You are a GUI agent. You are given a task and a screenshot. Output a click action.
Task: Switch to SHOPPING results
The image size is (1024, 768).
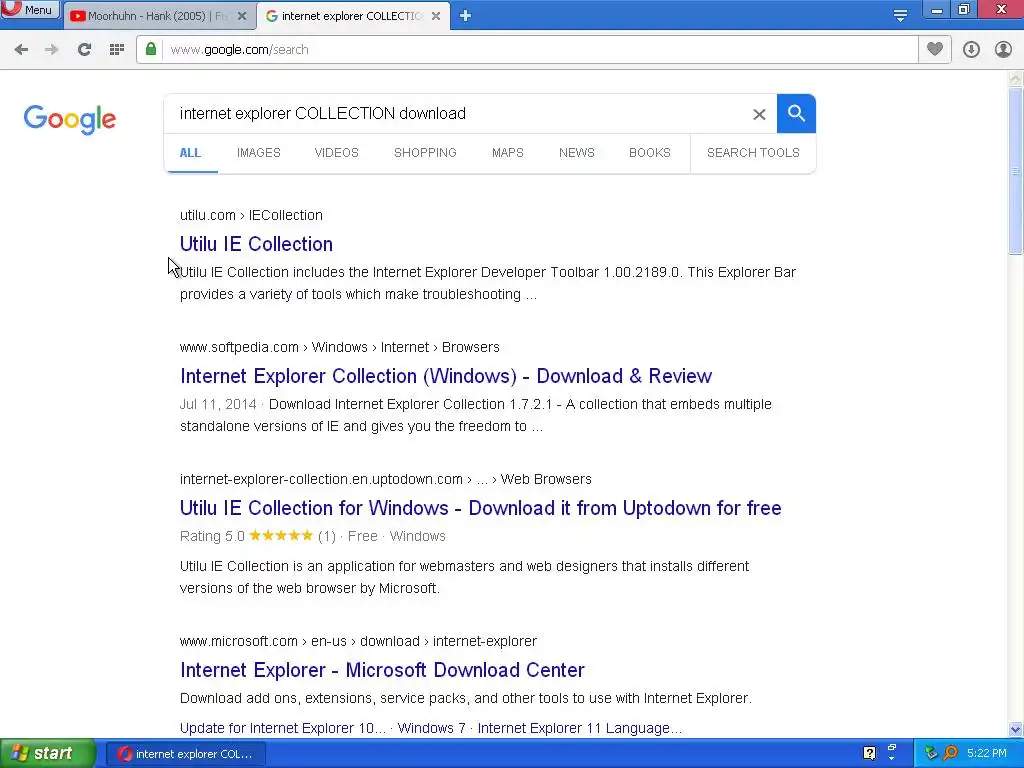tap(425, 153)
